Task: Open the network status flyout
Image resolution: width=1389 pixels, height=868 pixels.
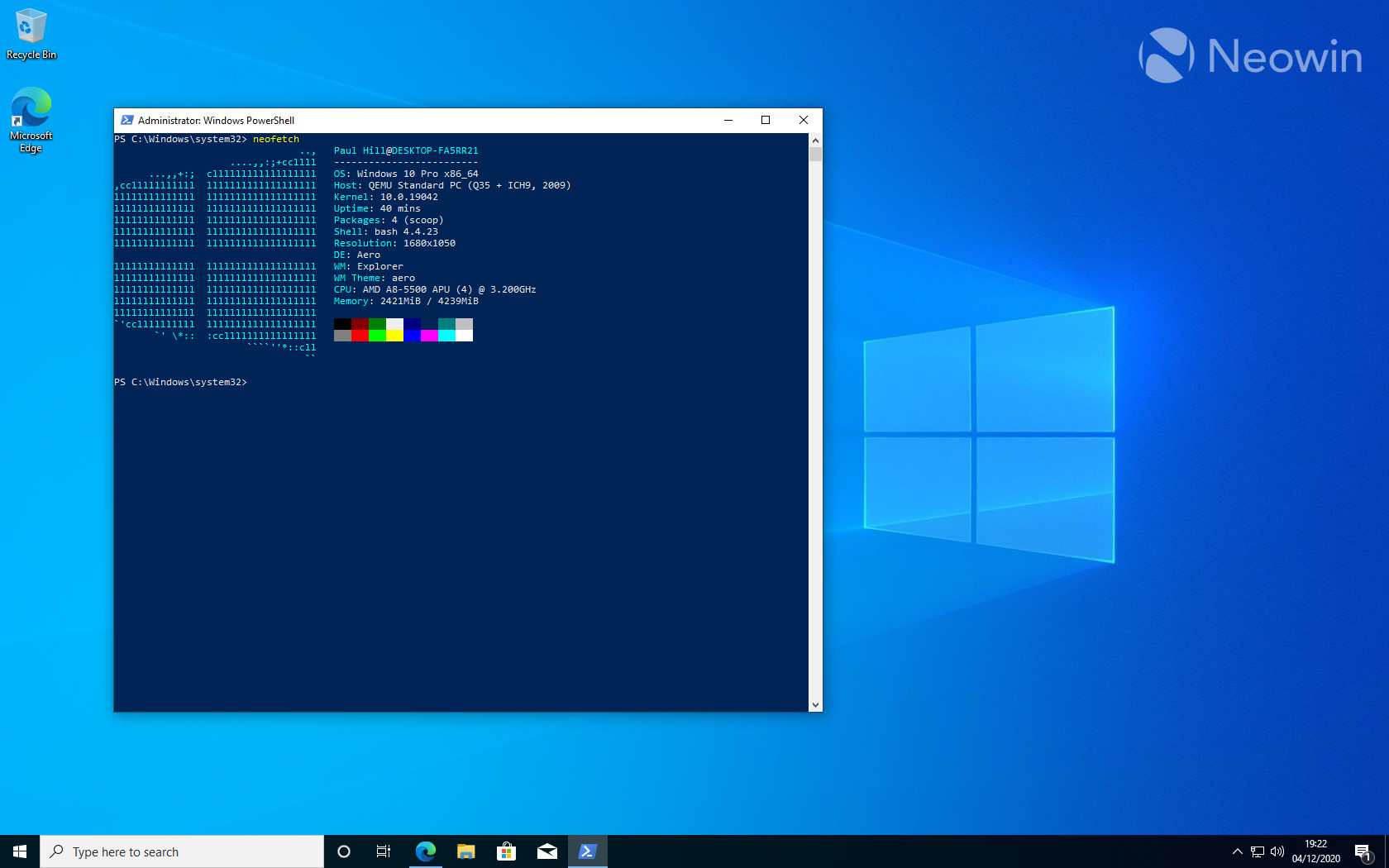Action: (x=1258, y=851)
